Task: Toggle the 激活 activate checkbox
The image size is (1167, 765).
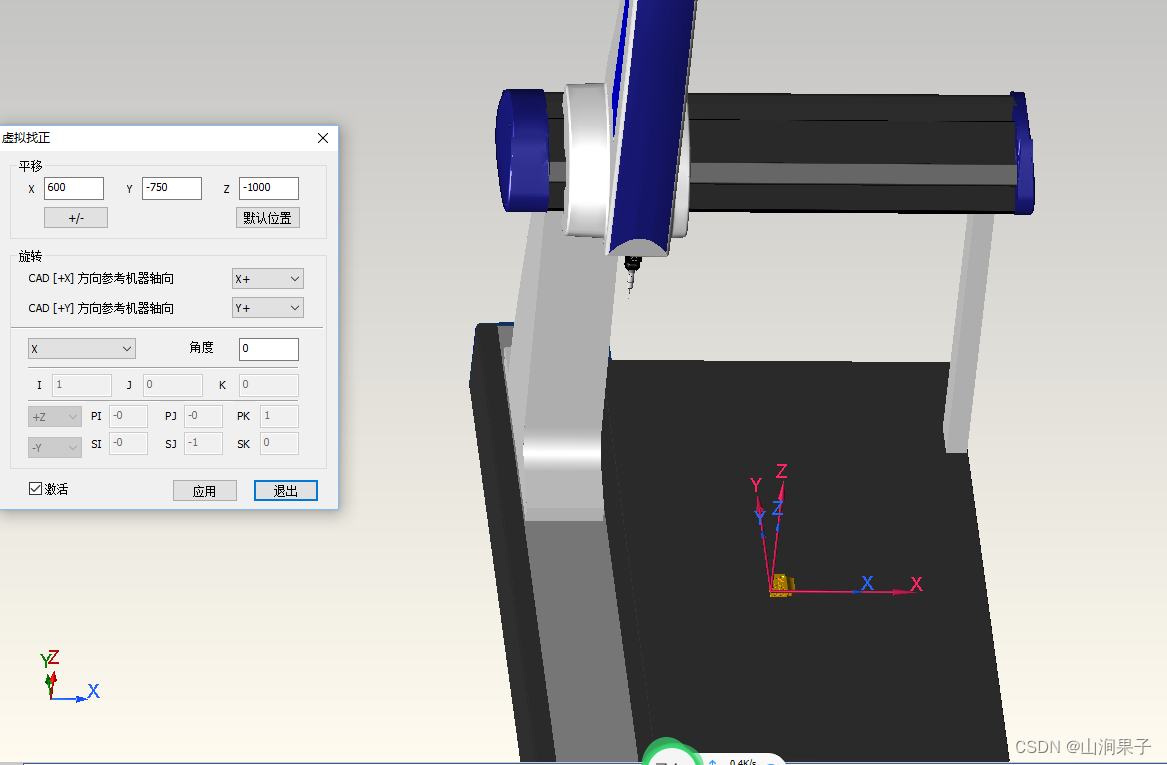Action: point(35,489)
